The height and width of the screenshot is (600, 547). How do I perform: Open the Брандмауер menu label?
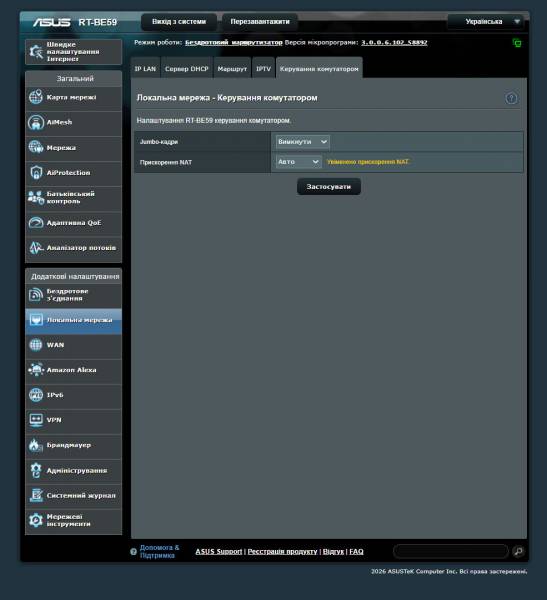pos(69,445)
